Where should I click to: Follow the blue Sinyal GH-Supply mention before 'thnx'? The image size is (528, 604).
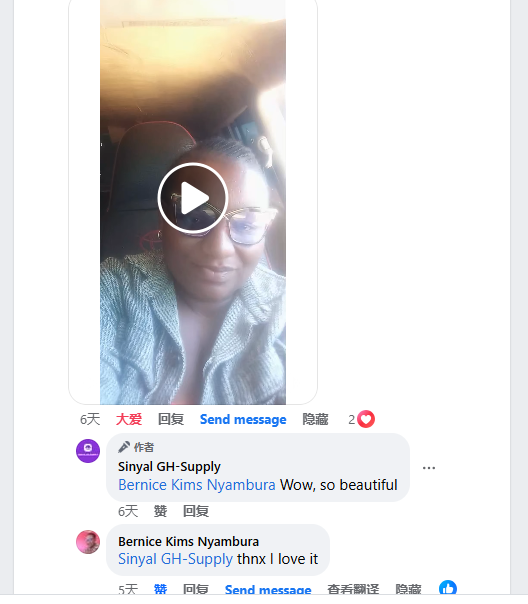click(x=175, y=559)
